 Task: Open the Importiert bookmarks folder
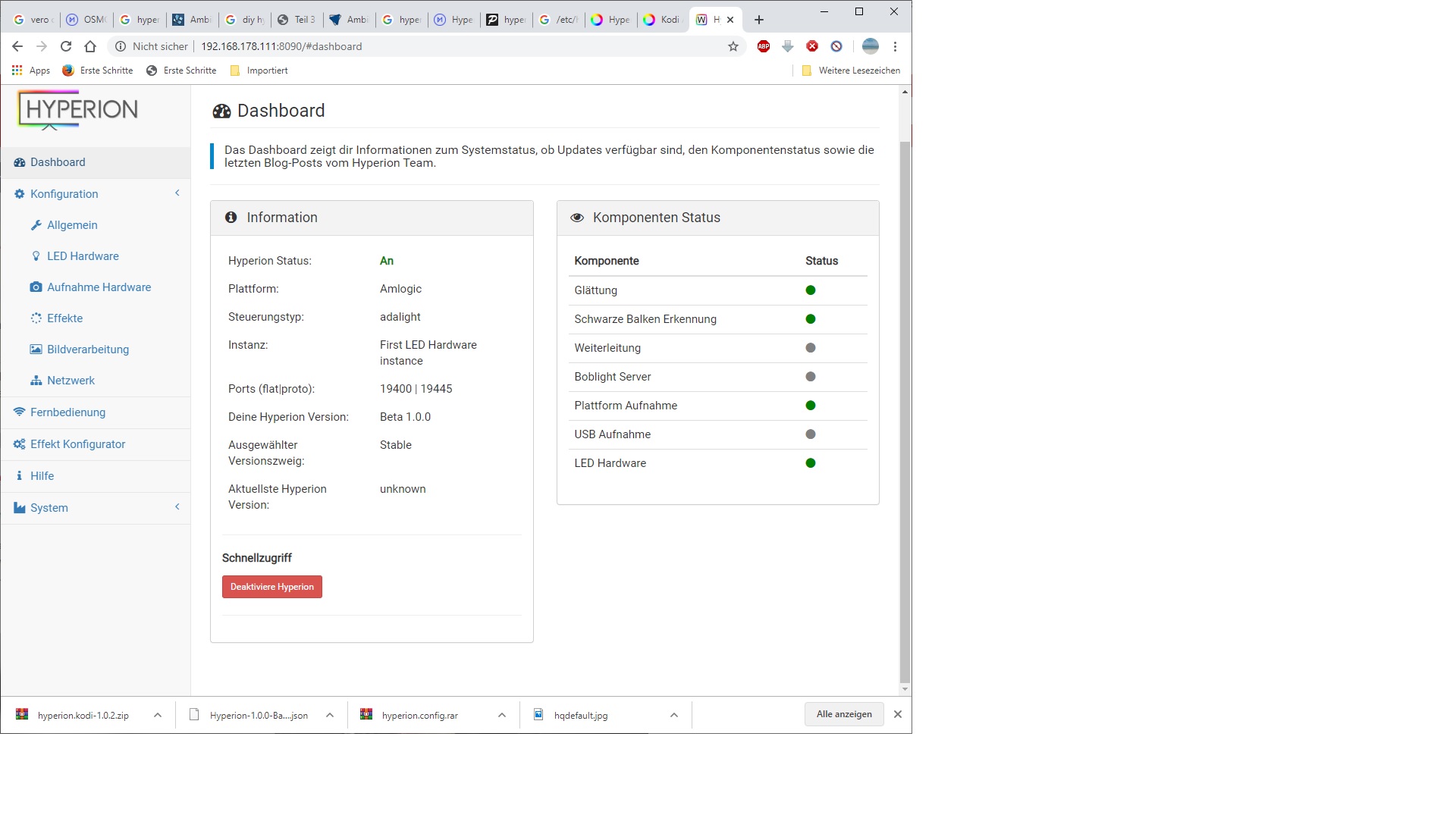pos(259,71)
